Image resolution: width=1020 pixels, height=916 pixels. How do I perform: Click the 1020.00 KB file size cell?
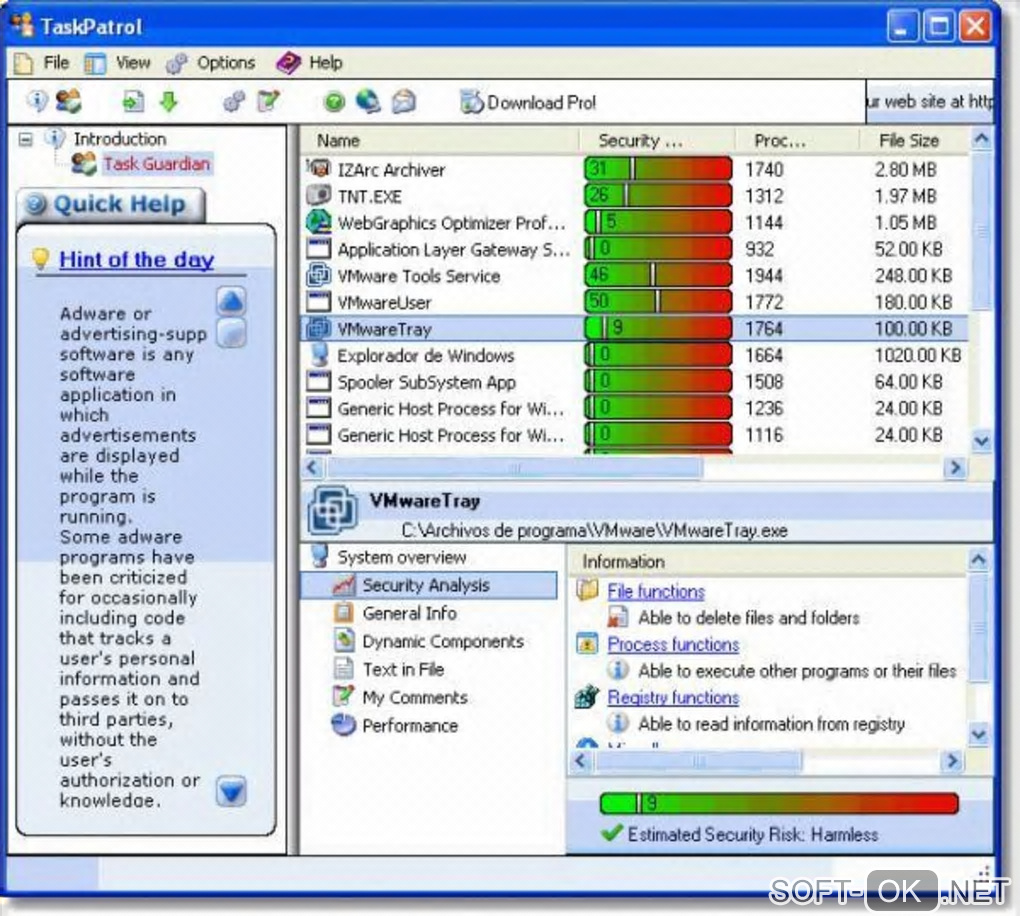click(x=917, y=355)
